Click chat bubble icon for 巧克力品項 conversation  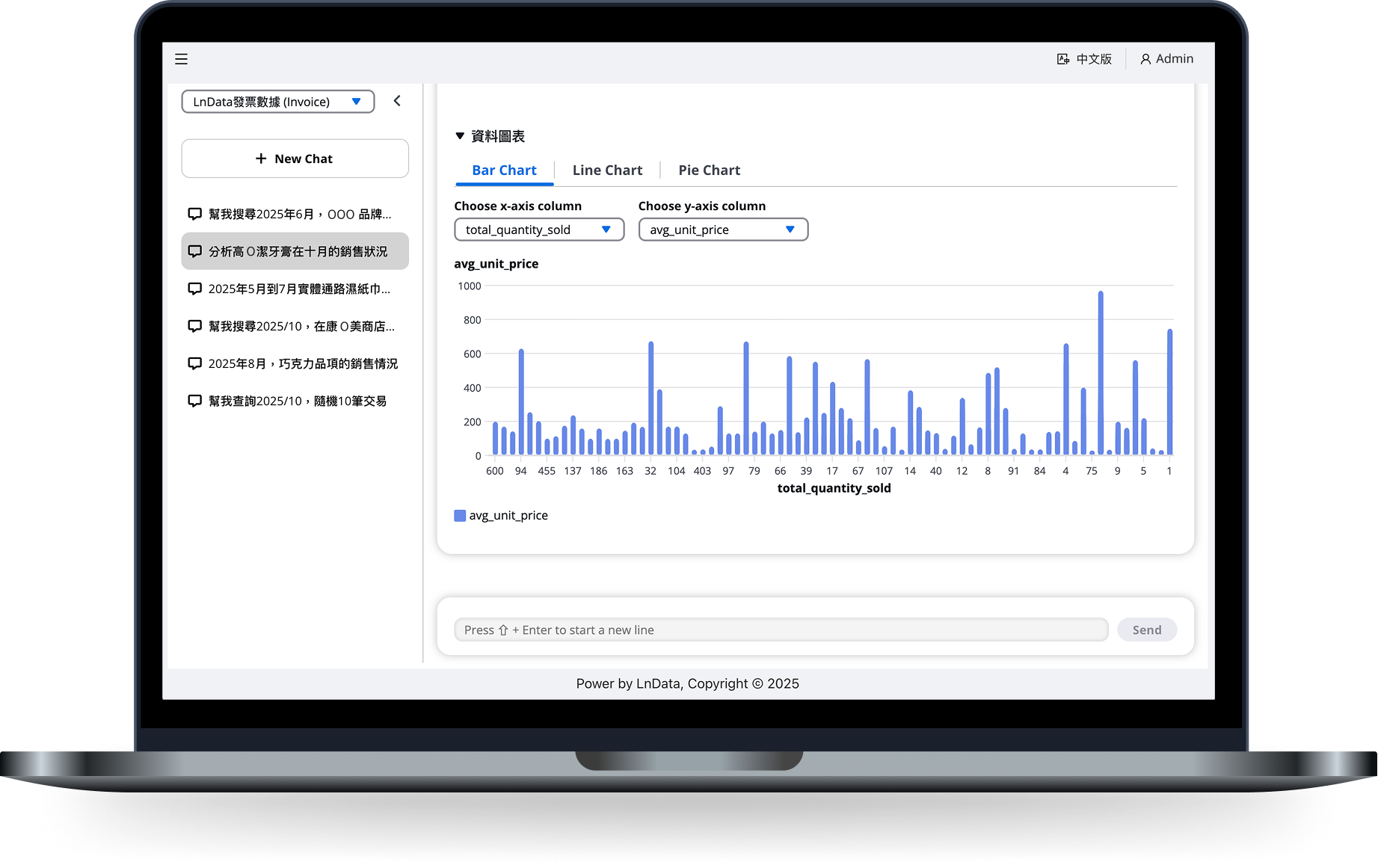(x=194, y=363)
